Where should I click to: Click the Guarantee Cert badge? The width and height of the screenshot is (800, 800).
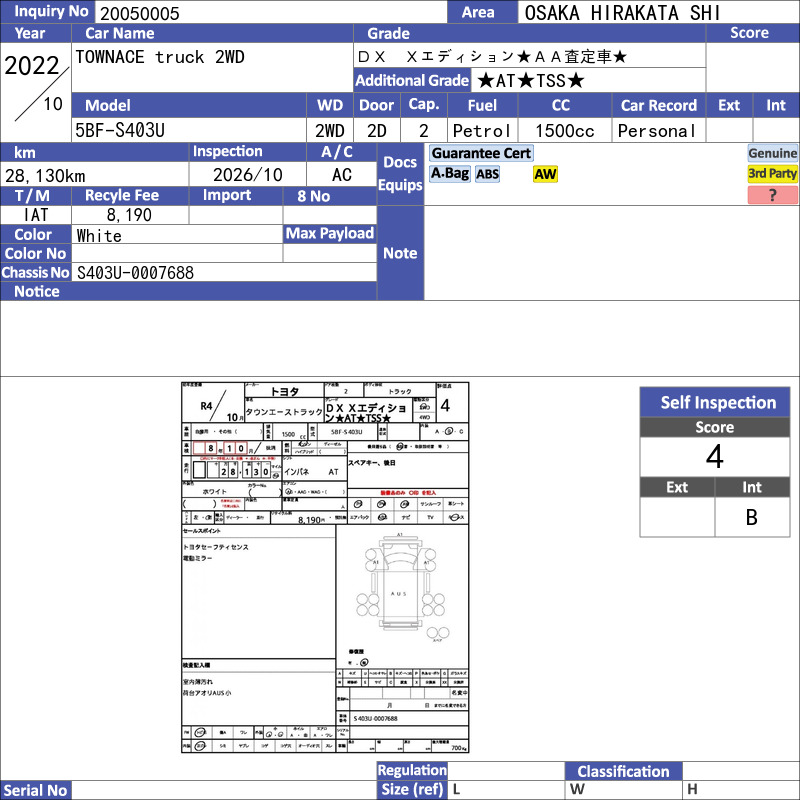tap(481, 153)
